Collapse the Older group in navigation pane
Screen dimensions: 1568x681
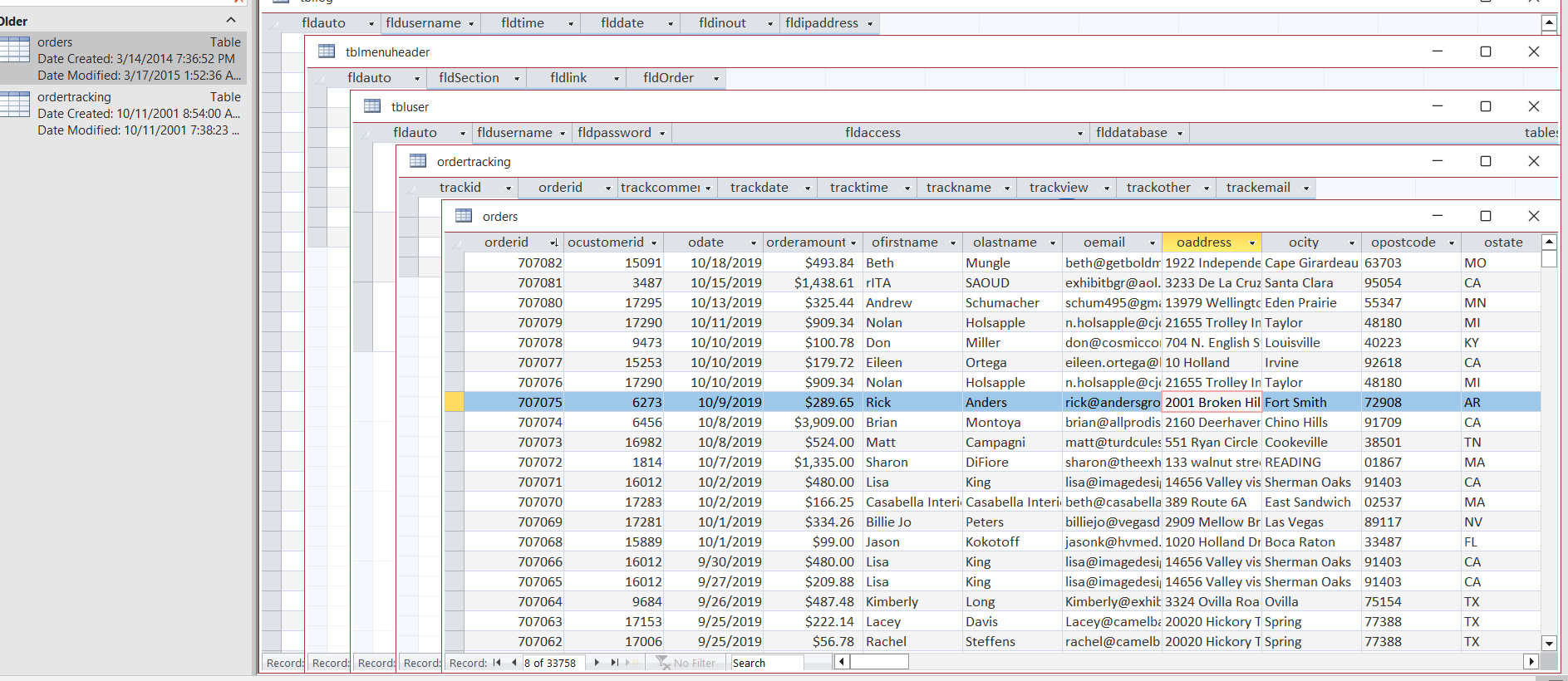pos(231,21)
